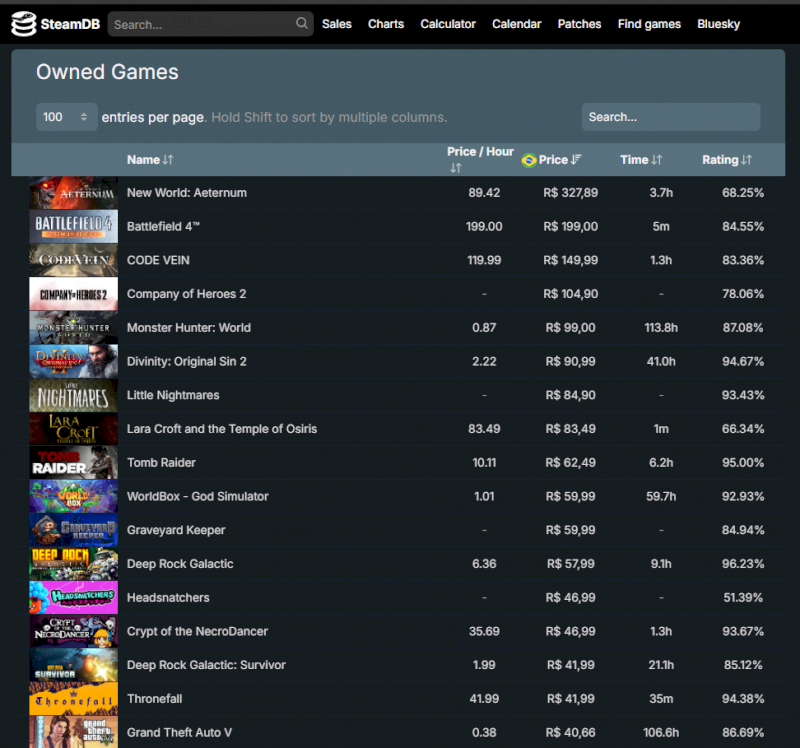Toggle the Price column sort indicator

point(576,160)
